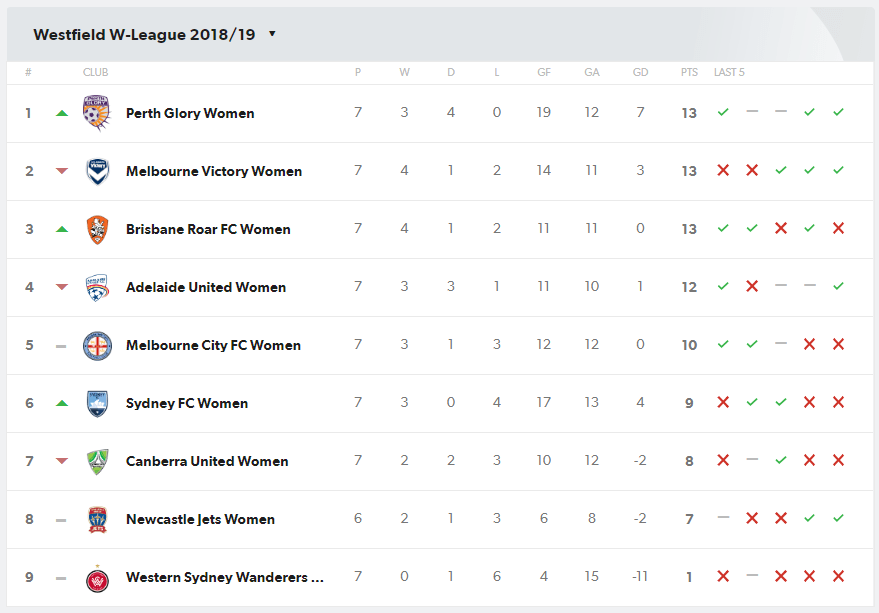This screenshot has width=879, height=613.
Task: Click the Adelaide United Women badge
Action: pyautogui.click(x=98, y=287)
